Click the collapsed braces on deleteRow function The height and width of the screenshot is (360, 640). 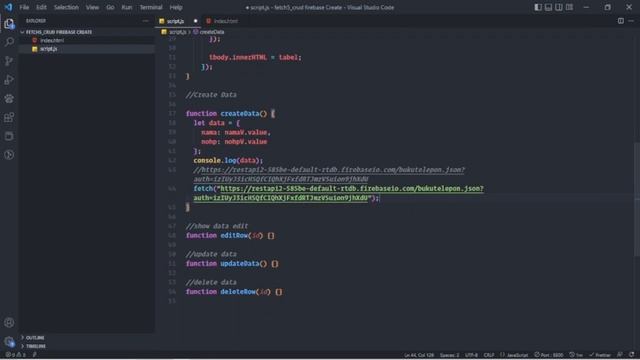[278, 292]
